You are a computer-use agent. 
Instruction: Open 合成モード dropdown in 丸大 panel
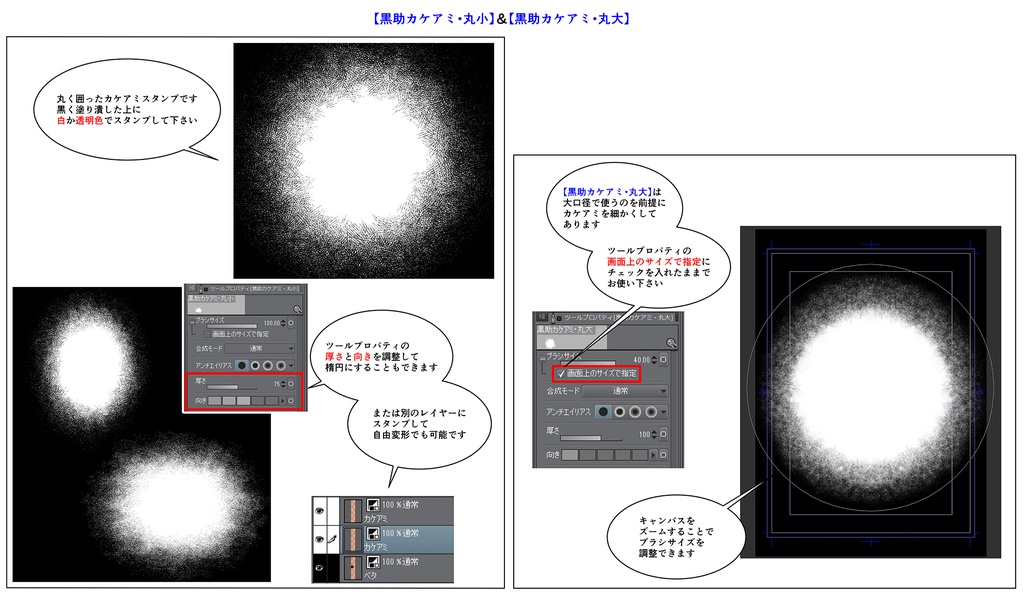coord(625,391)
